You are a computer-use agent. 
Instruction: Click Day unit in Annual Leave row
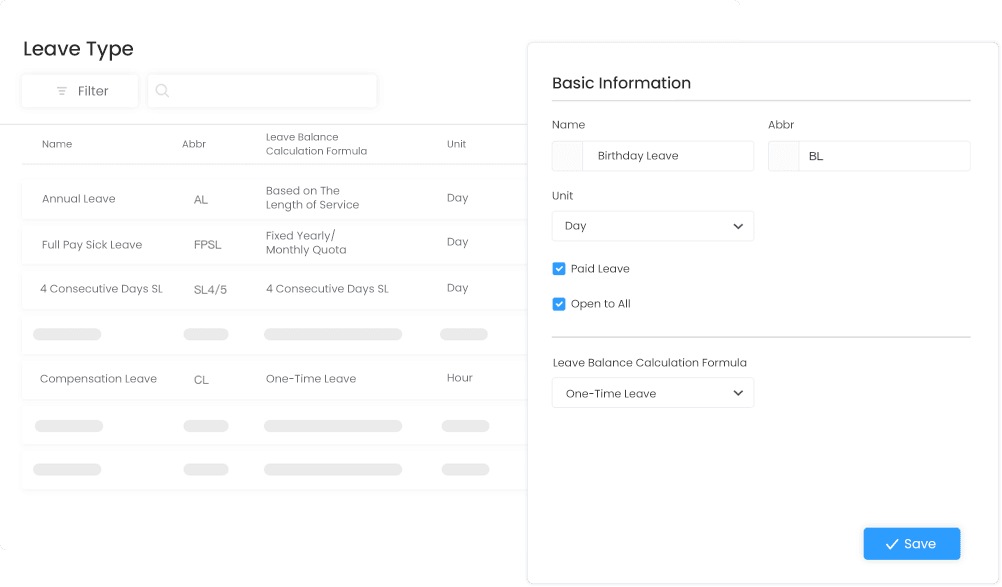458,198
